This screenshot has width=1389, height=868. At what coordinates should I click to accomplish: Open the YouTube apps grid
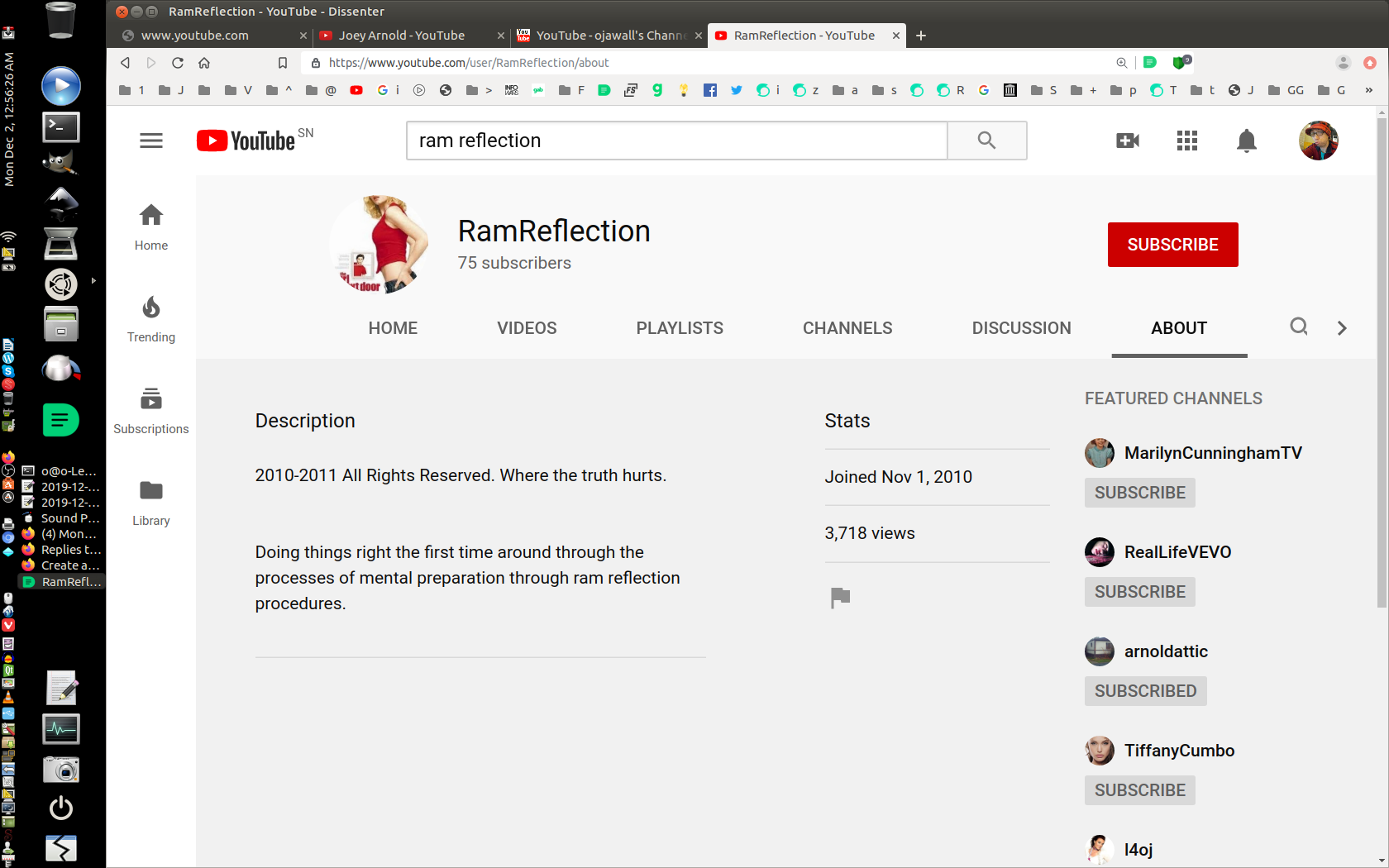pos(1187,141)
